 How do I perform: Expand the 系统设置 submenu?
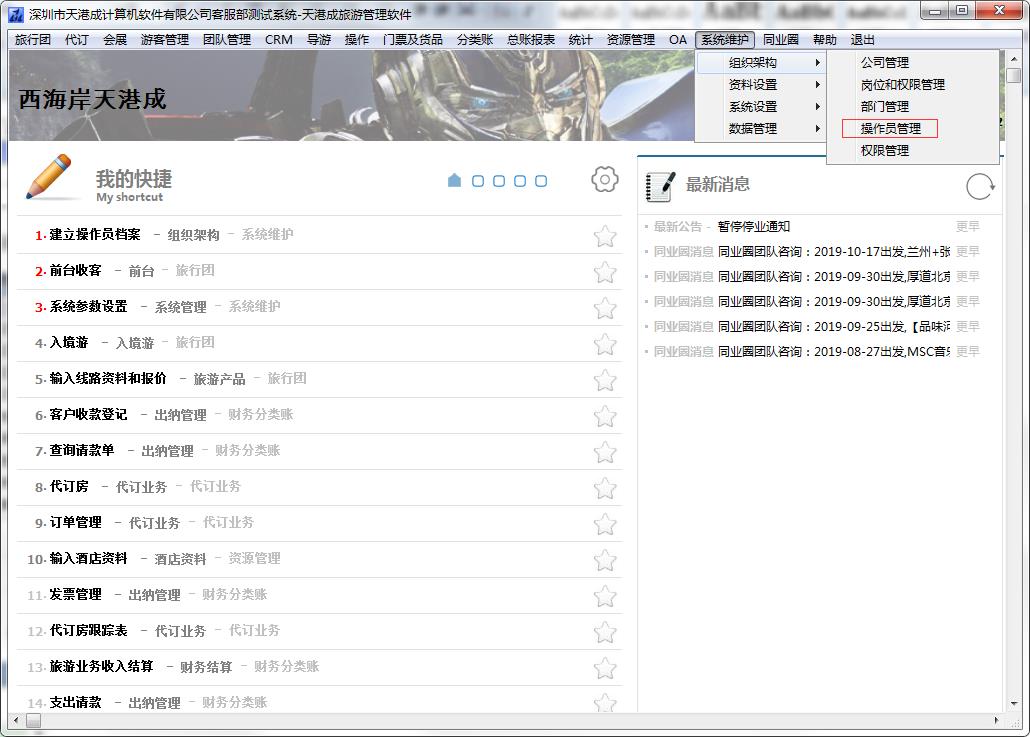click(x=760, y=107)
